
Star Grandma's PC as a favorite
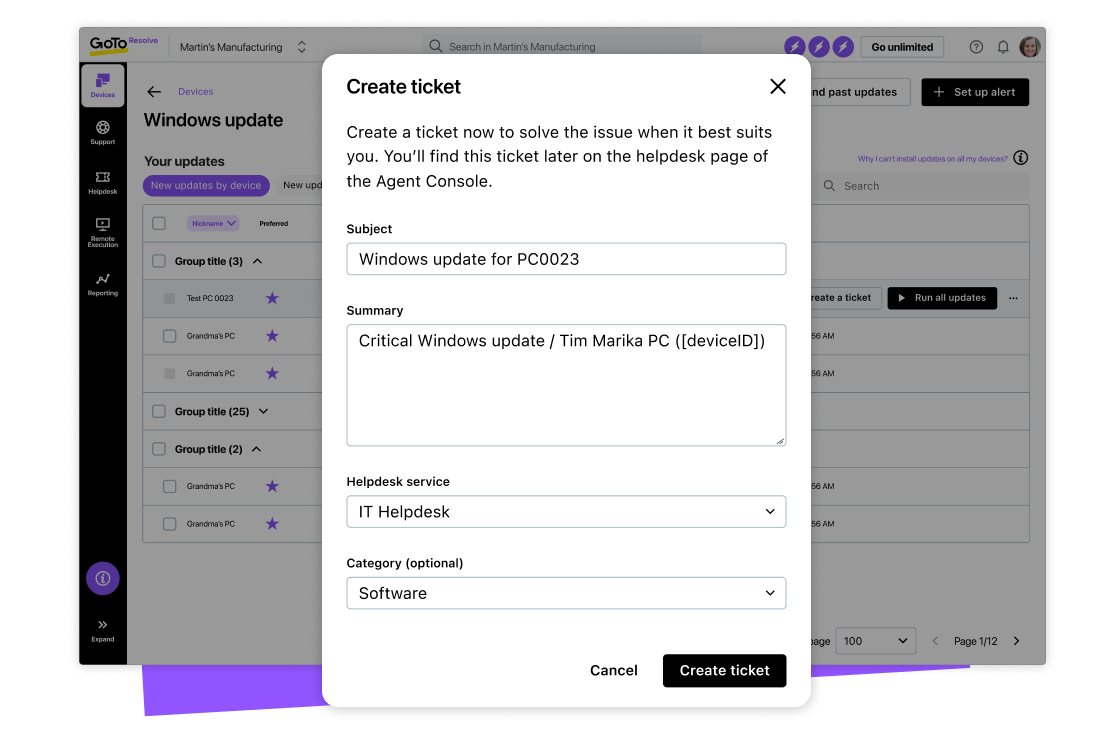272,336
